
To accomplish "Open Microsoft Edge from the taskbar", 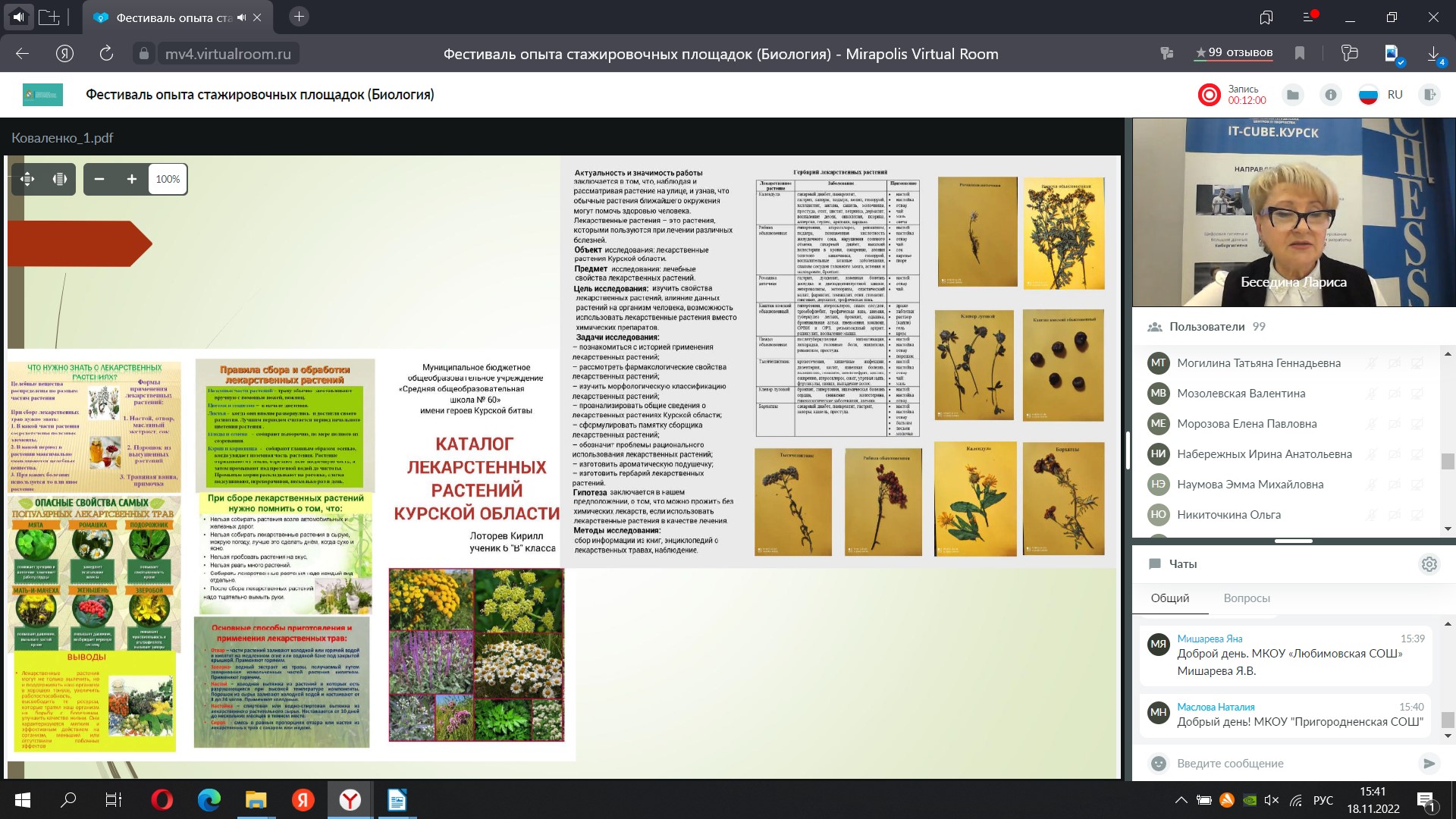I will tap(209, 799).
